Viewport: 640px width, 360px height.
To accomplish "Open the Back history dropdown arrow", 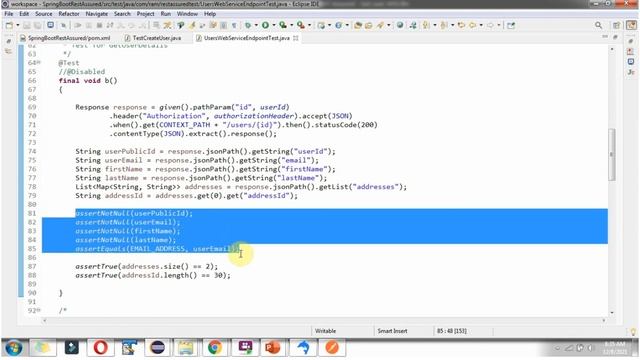I will click(x=481, y=25).
